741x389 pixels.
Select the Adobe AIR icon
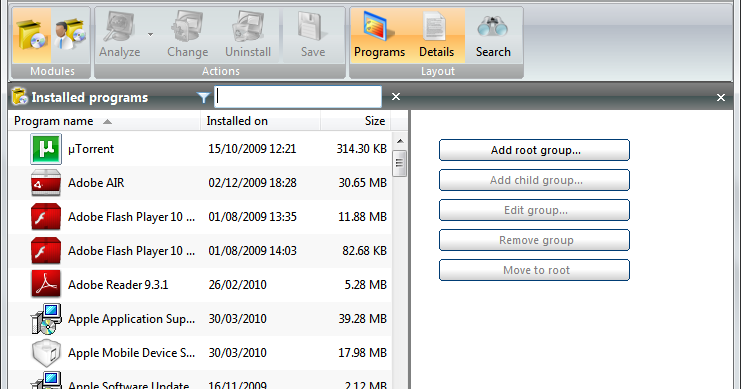[46, 183]
